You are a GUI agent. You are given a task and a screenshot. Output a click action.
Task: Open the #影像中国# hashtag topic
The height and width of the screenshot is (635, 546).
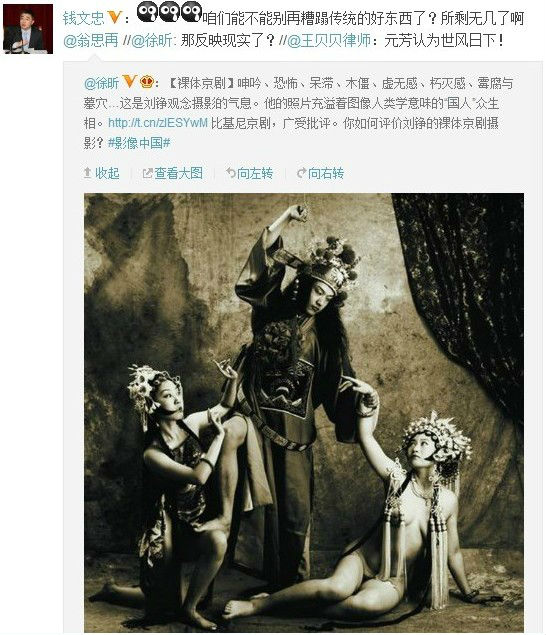pyautogui.click(x=139, y=143)
